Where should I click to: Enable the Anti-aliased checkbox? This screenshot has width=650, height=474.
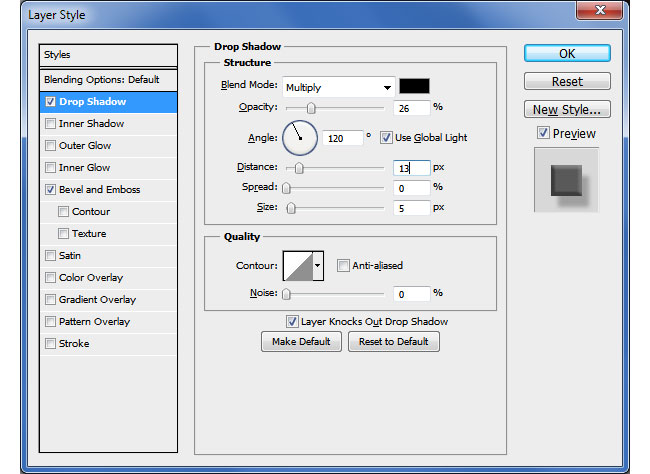(344, 265)
